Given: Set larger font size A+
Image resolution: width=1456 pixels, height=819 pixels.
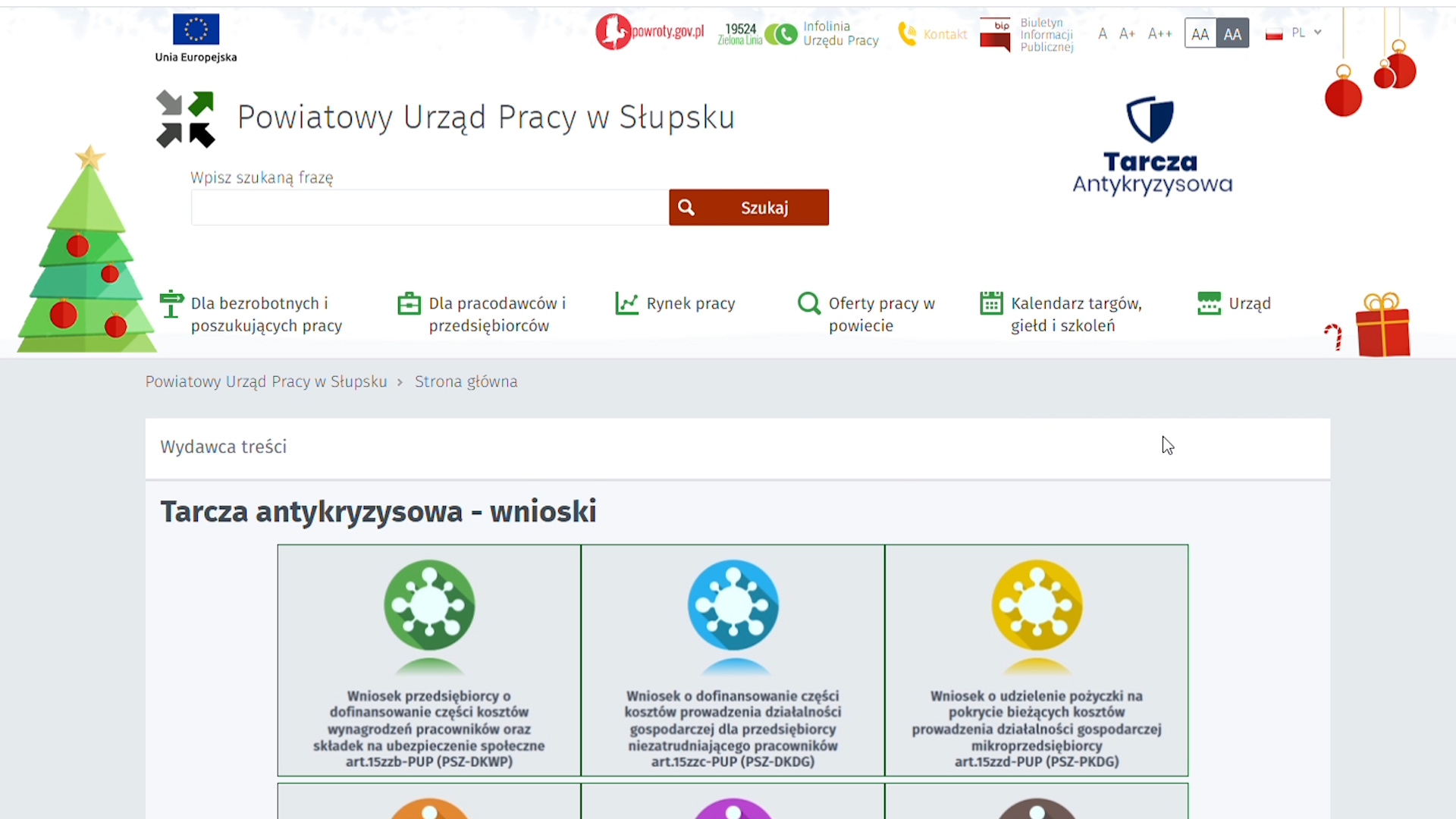Looking at the screenshot, I should pyautogui.click(x=1127, y=34).
